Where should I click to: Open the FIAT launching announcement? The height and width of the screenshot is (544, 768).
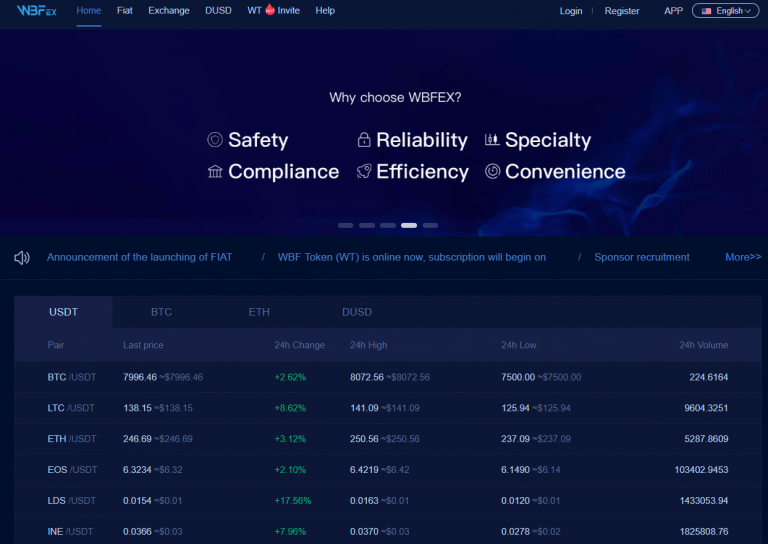(x=139, y=257)
